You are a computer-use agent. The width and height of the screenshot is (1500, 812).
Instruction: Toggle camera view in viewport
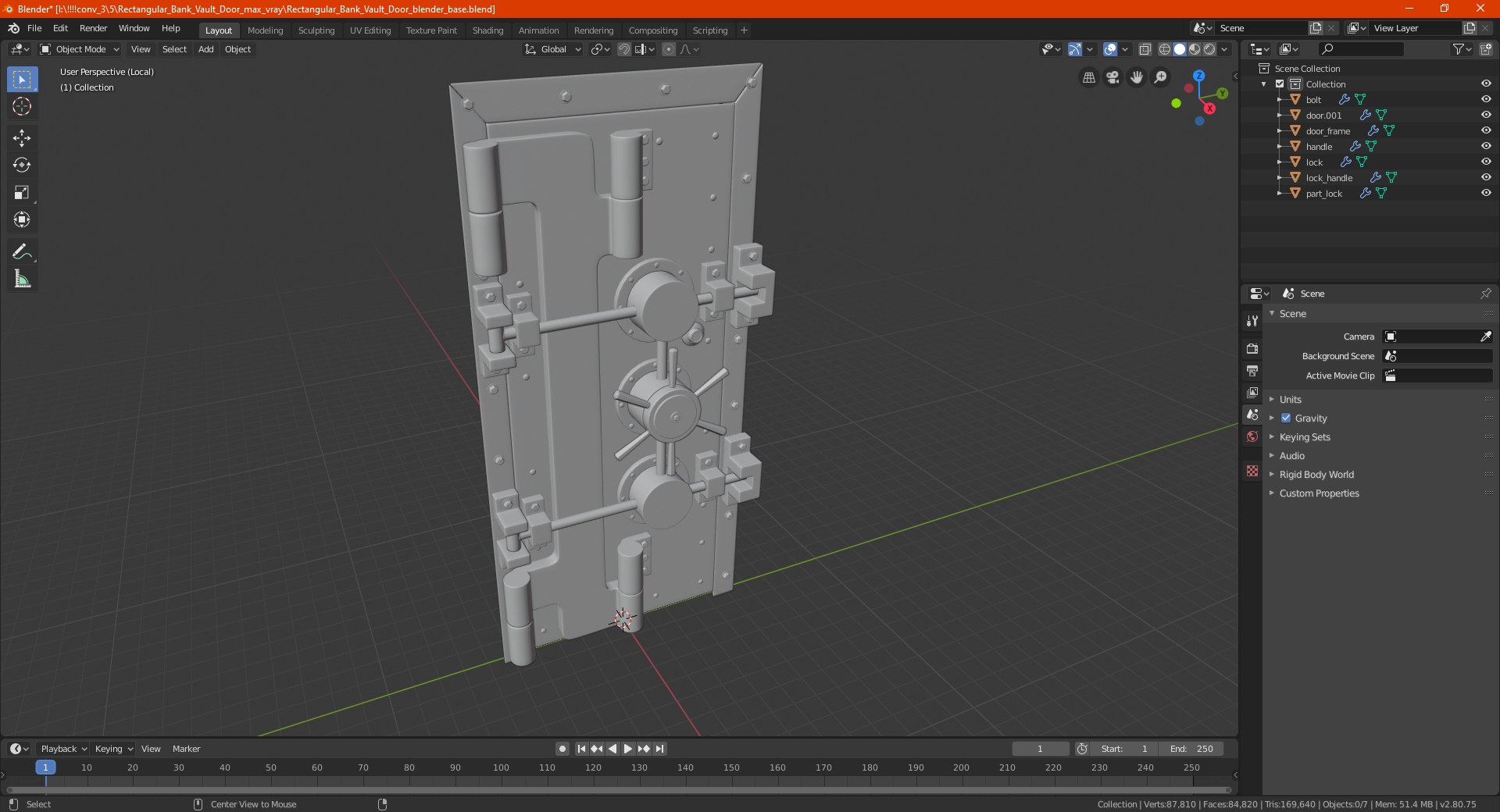click(x=1112, y=77)
